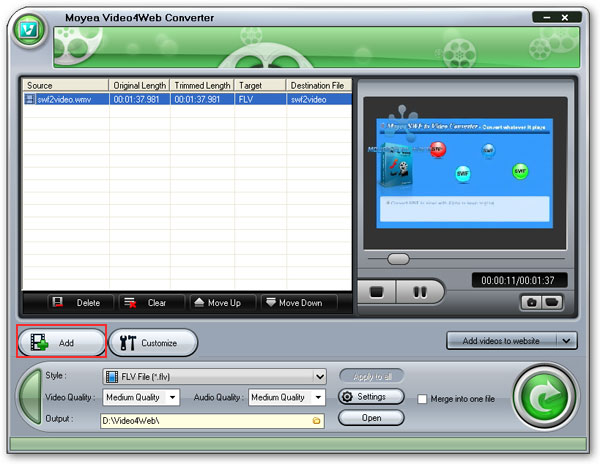
Task: Open the Audio Quality dropdown
Action: tap(318, 397)
